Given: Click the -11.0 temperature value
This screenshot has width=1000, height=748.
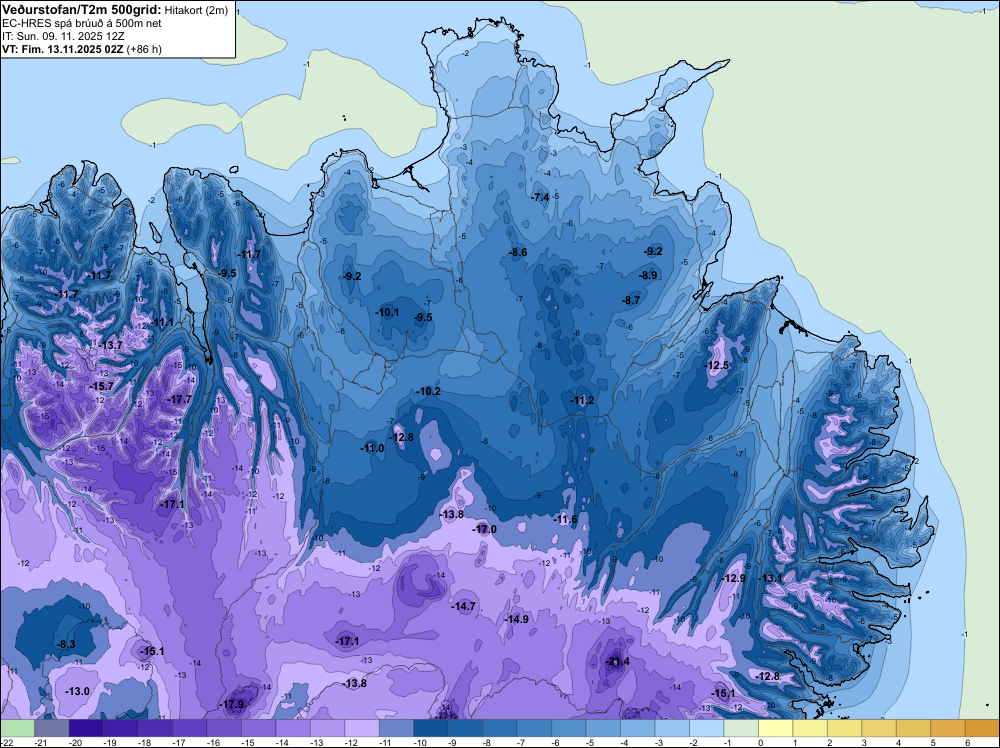Looking at the screenshot, I should 372,448.
